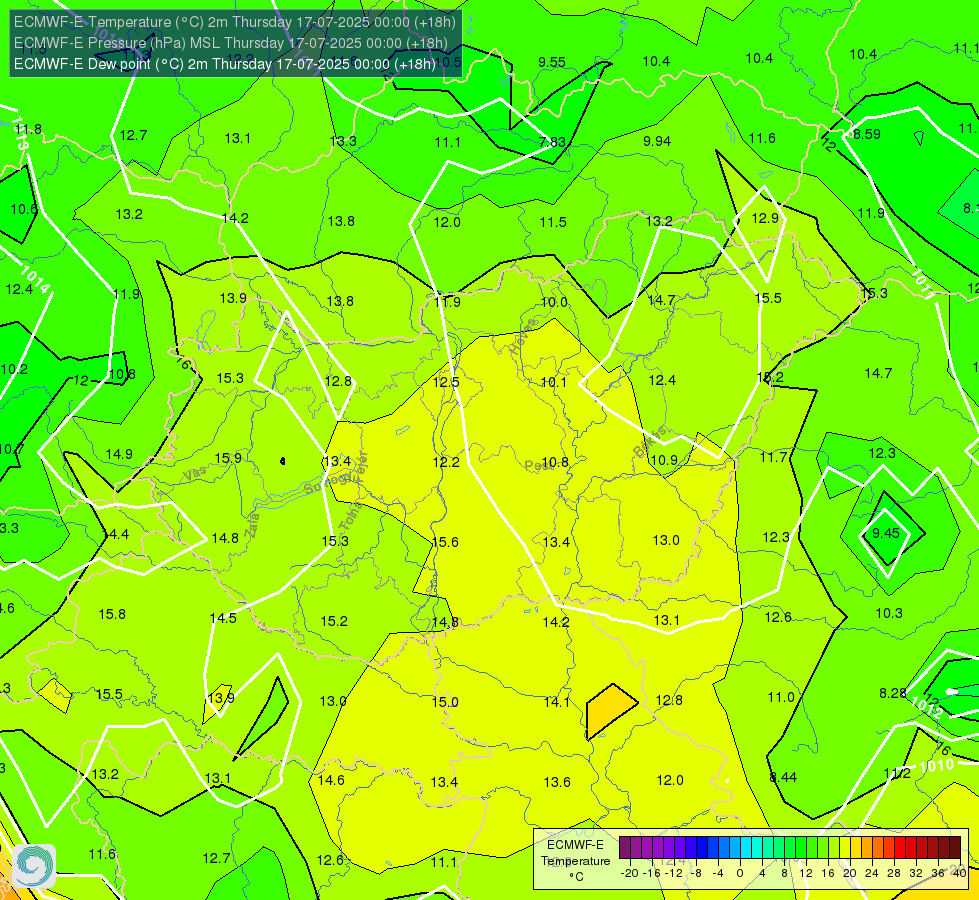Click the dew point value 13.6

point(557,782)
